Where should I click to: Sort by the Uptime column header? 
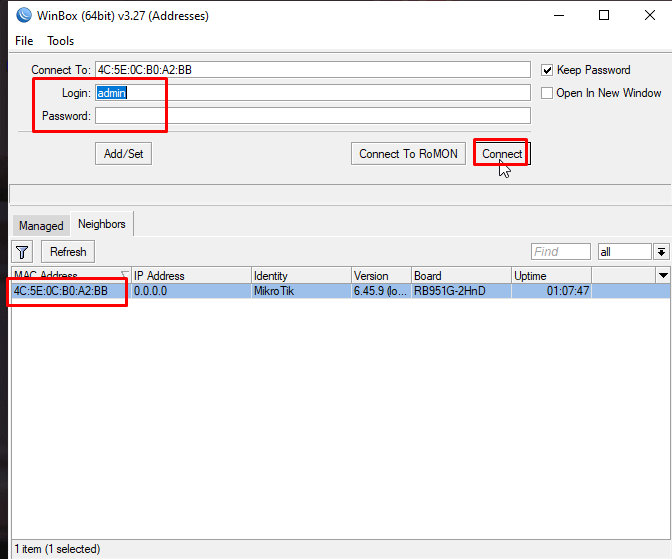[550, 275]
